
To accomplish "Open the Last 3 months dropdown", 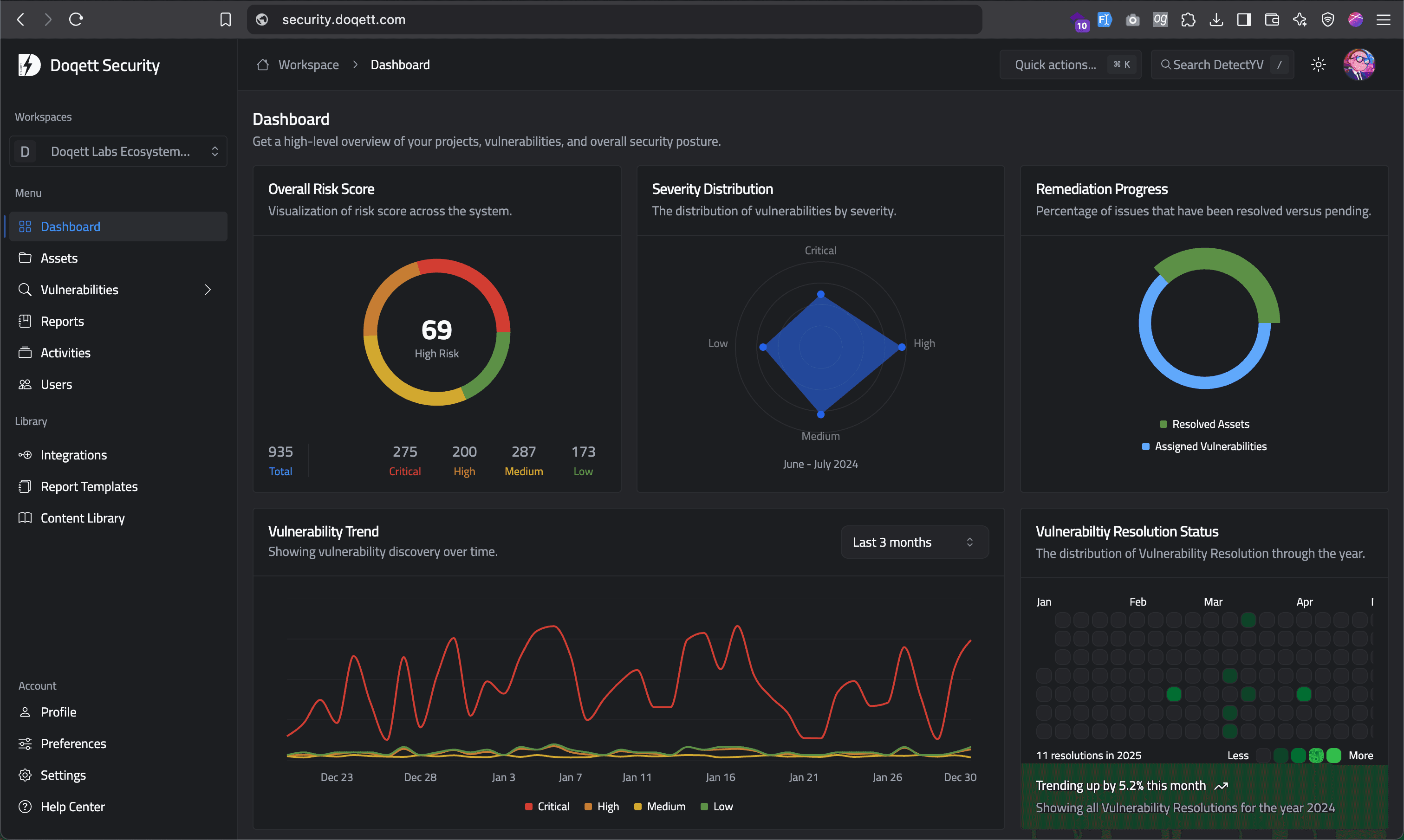I will coord(914,542).
